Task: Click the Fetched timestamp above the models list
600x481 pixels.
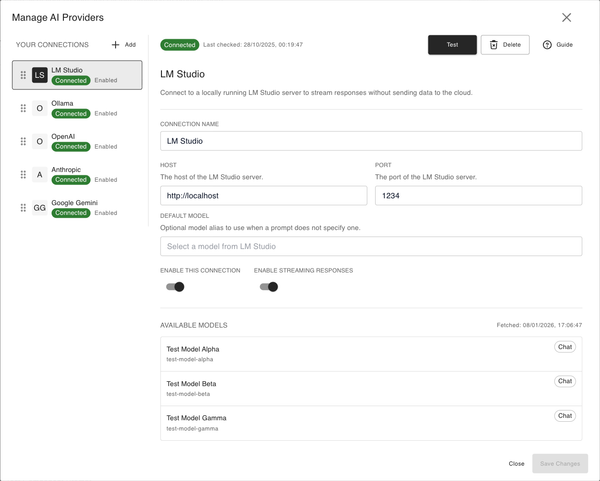Action: [539, 325]
